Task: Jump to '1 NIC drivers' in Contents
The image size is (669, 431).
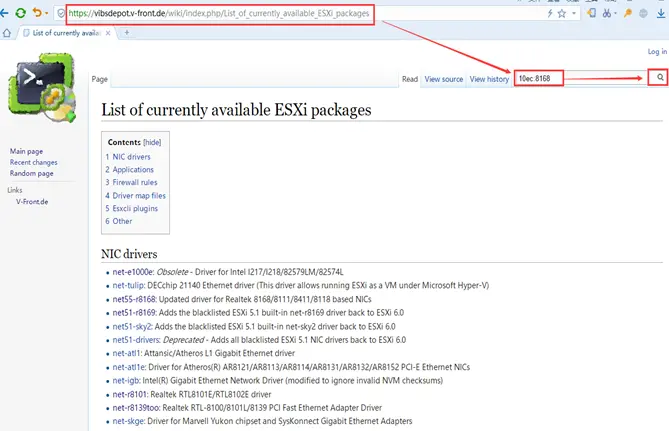Action: coord(128,157)
